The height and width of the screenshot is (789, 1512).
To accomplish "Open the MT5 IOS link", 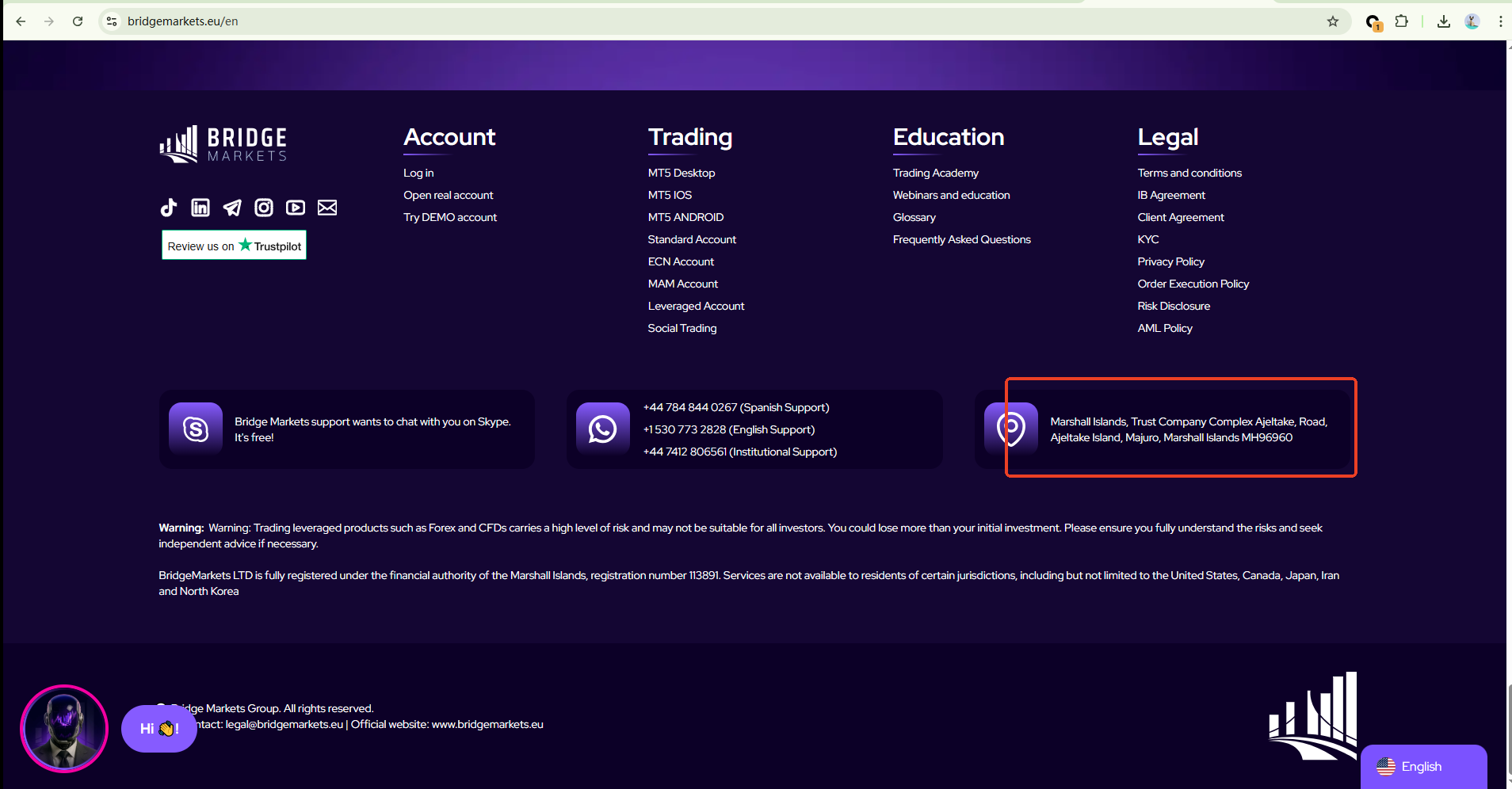I will [x=670, y=195].
